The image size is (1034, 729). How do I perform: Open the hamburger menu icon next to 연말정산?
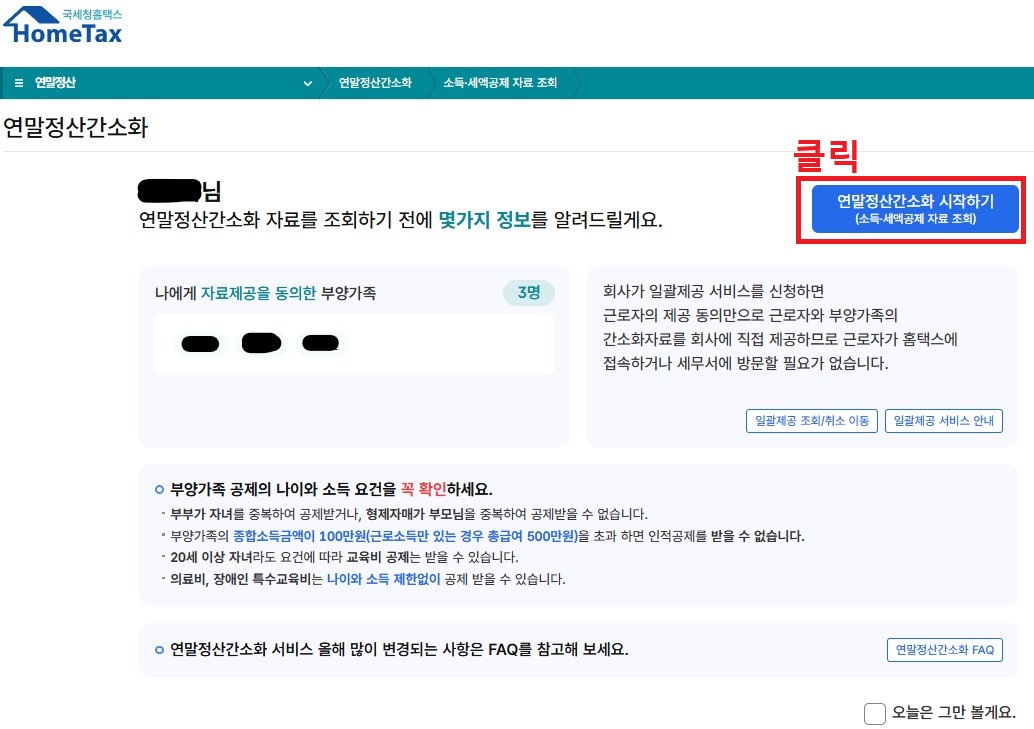(x=18, y=83)
